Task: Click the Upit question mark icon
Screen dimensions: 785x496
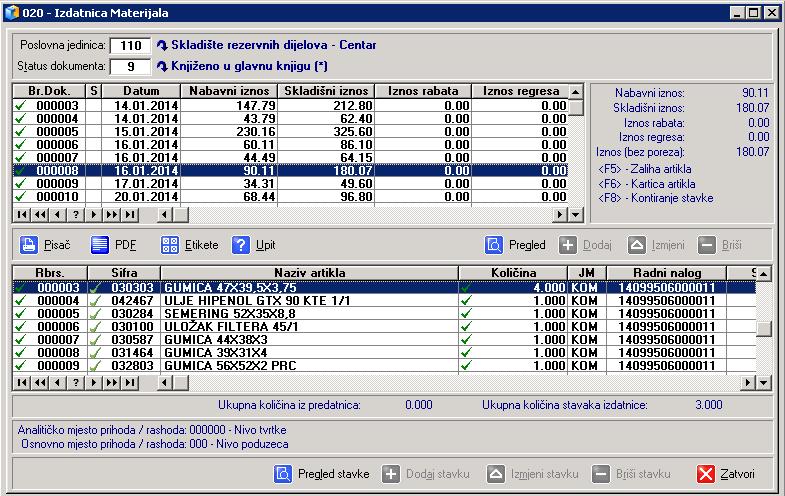Action: 241,245
